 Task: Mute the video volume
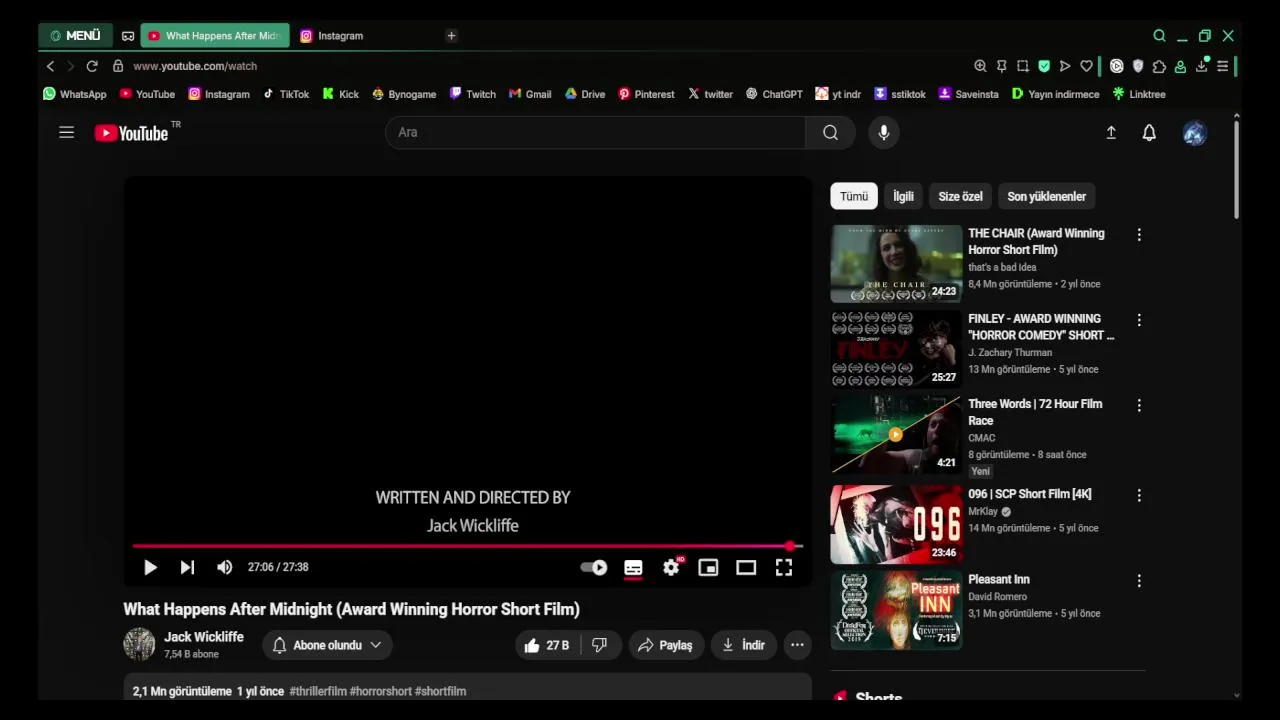tap(225, 567)
